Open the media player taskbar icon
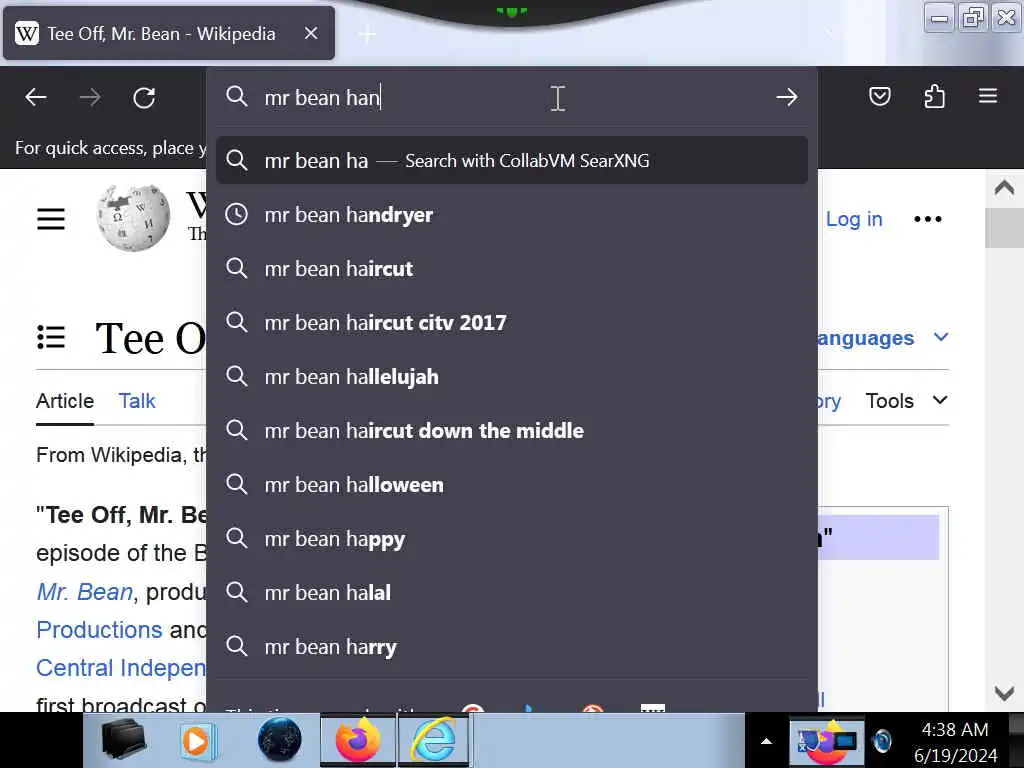This screenshot has width=1024, height=768. point(198,741)
